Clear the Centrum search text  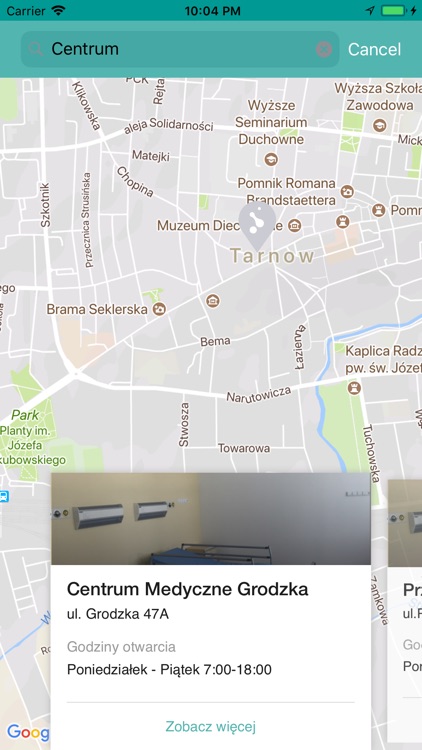[324, 49]
